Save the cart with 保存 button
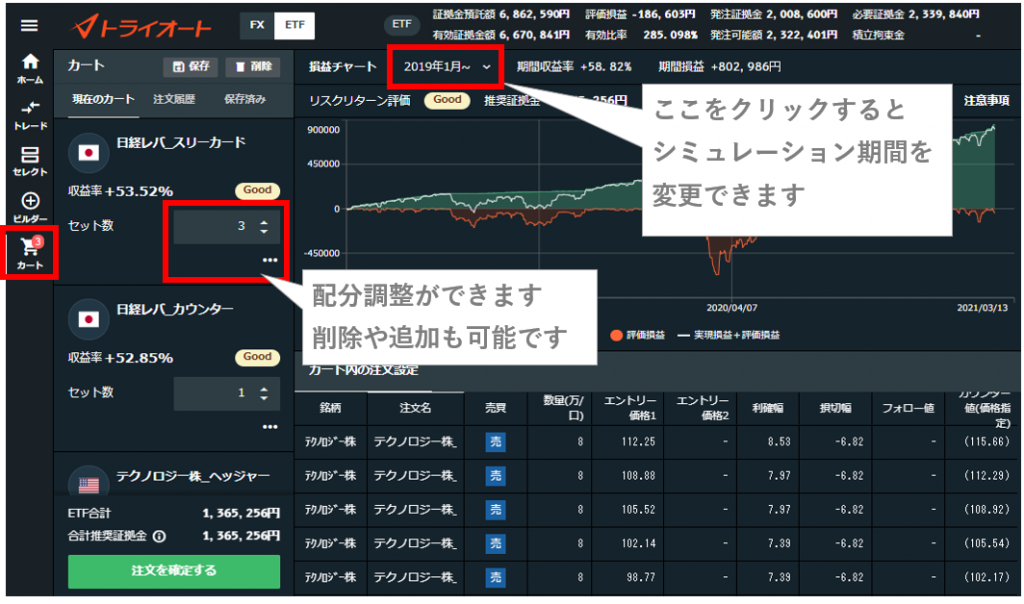 click(190, 67)
